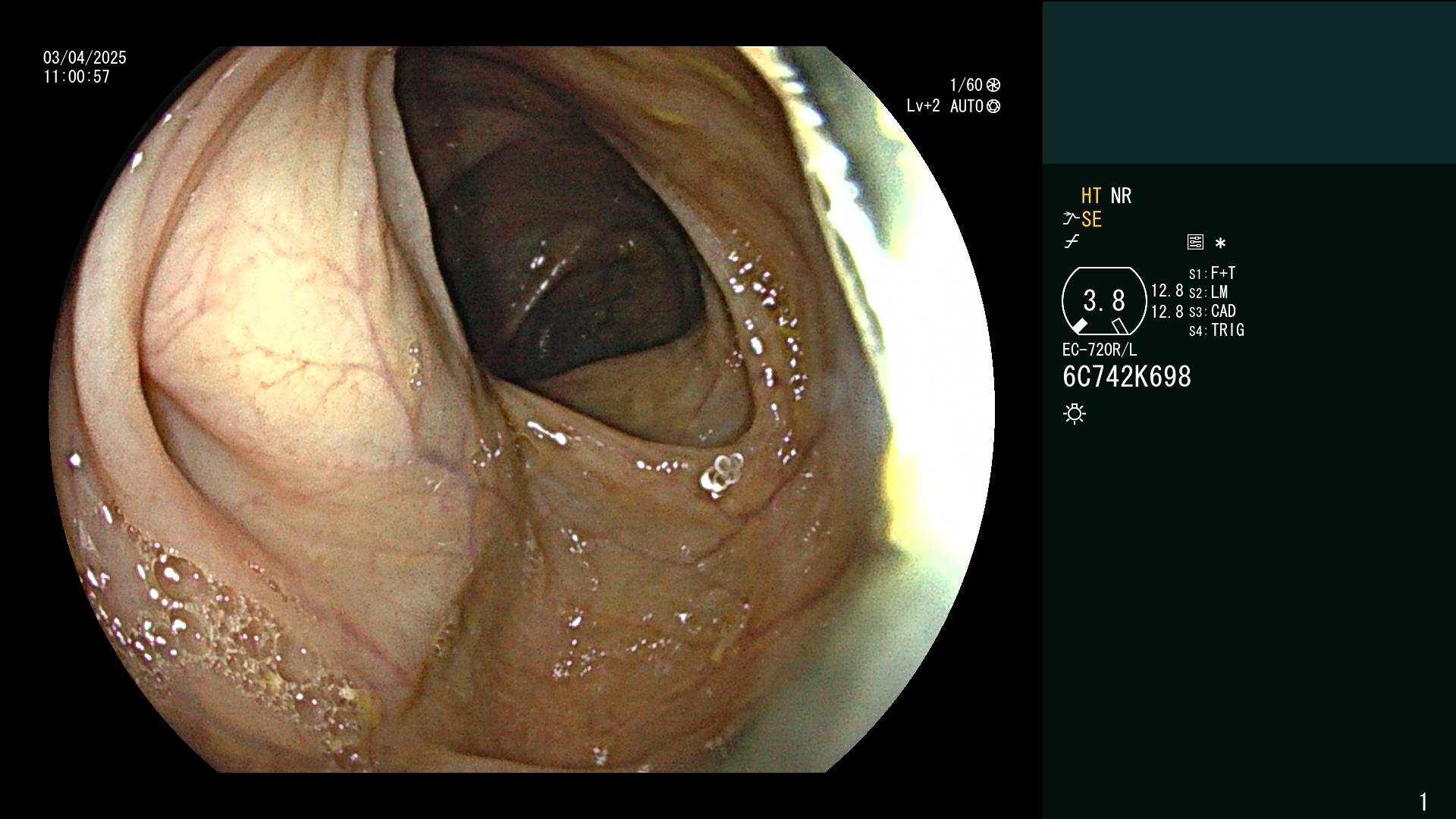Click the S2 LM switch assignment

click(x=1208, y=293)
